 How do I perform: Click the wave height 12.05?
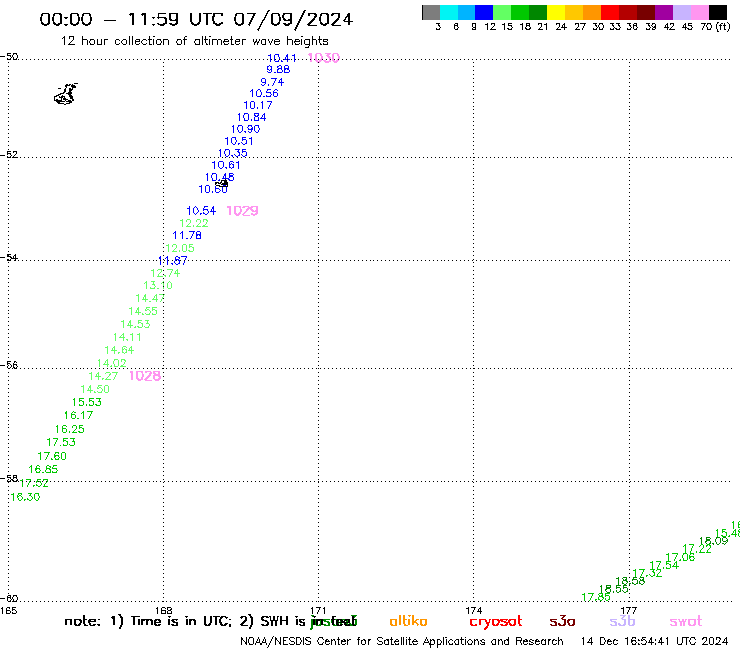click(x=180, y=248)
